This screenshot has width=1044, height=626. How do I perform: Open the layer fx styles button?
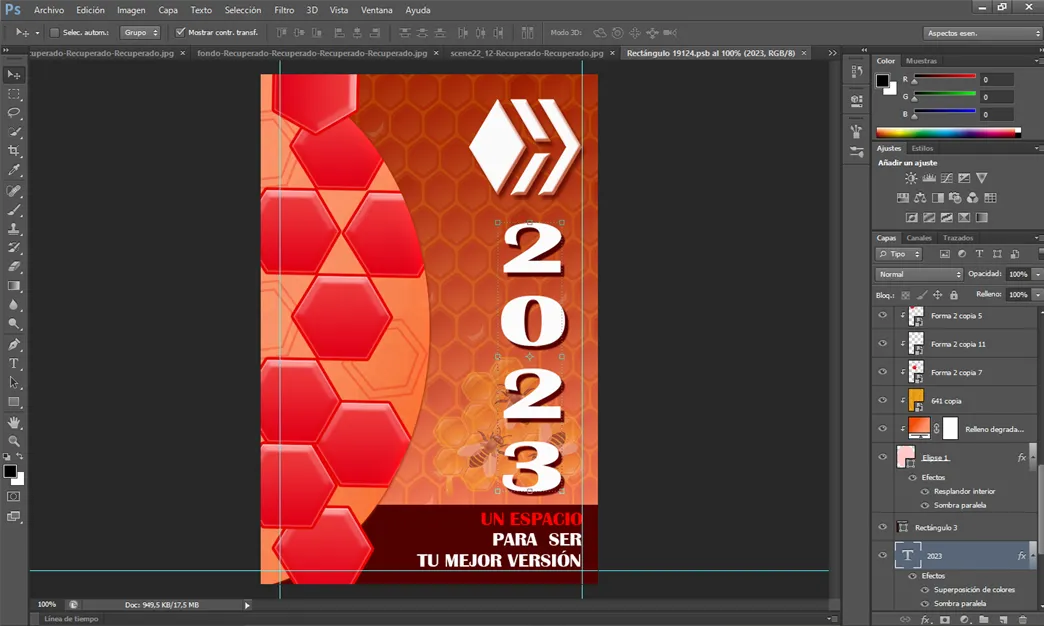[925, 619]
